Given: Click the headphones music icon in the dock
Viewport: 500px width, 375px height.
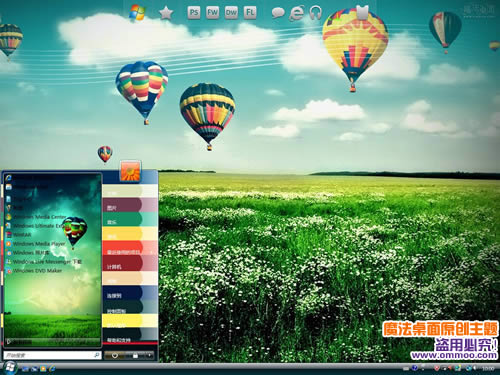Looking at the screenshot, I should (x=315, y=13).
